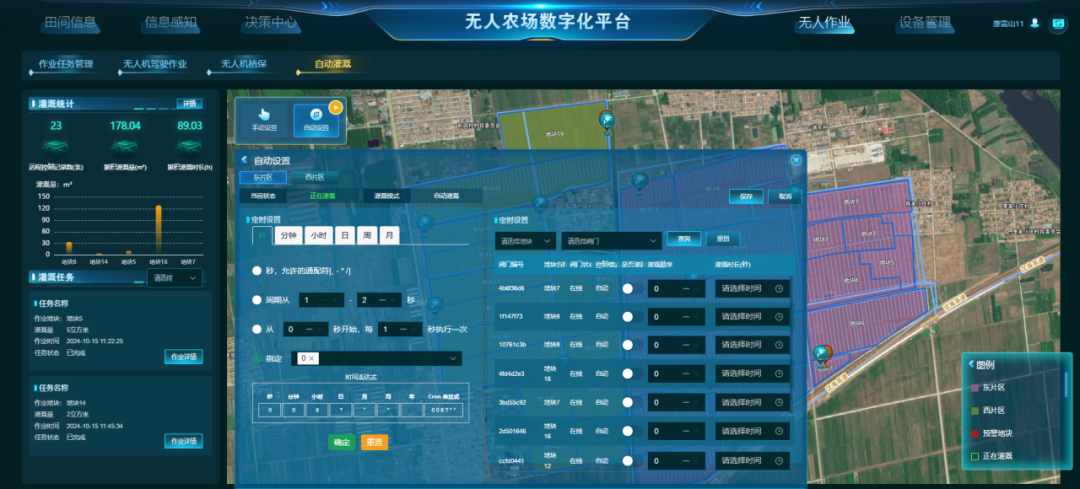Click the map marker on 地块19 field
Screen dimensions: 1080x489
coord(606,120)
